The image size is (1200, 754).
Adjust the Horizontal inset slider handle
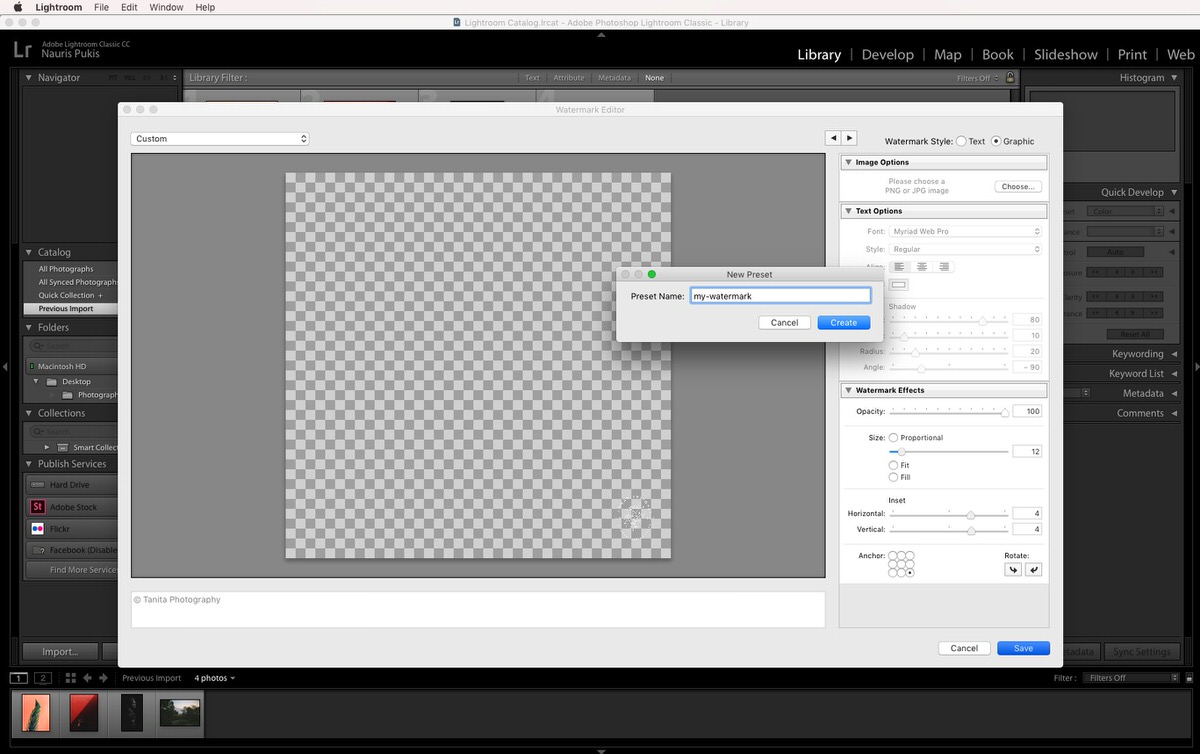970,514
